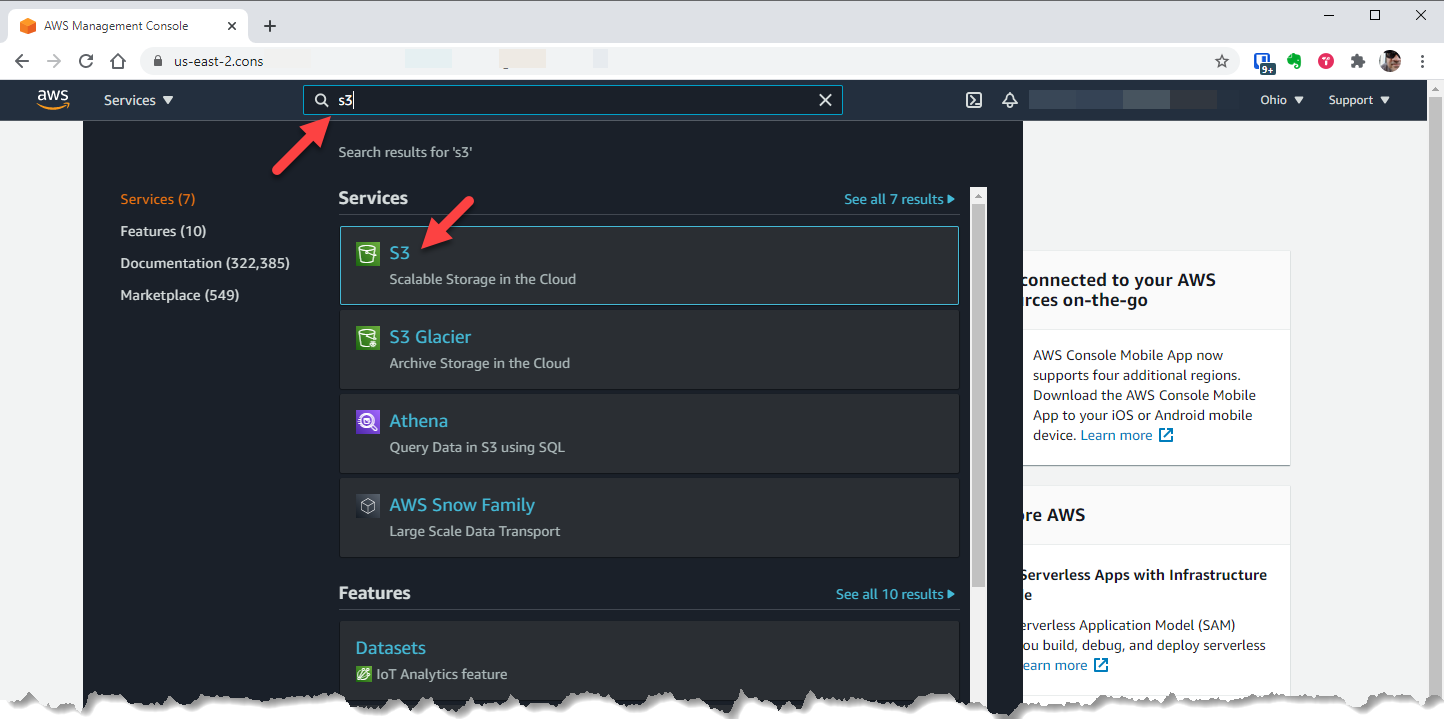Bookmark this page with star icon
This screenshot has width=1444, height=719.
1221,61
